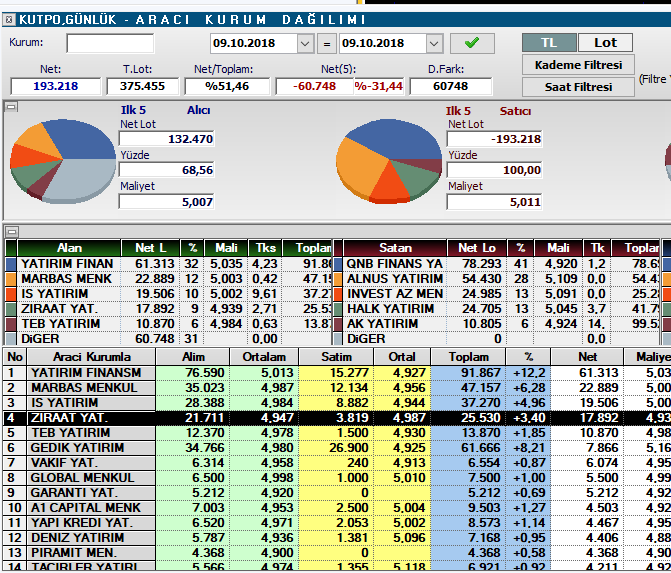The image size is (671, 573).
Task: Sort by Araci Kurumla column header
Action: pyautogui.click(x=91, y=357)
